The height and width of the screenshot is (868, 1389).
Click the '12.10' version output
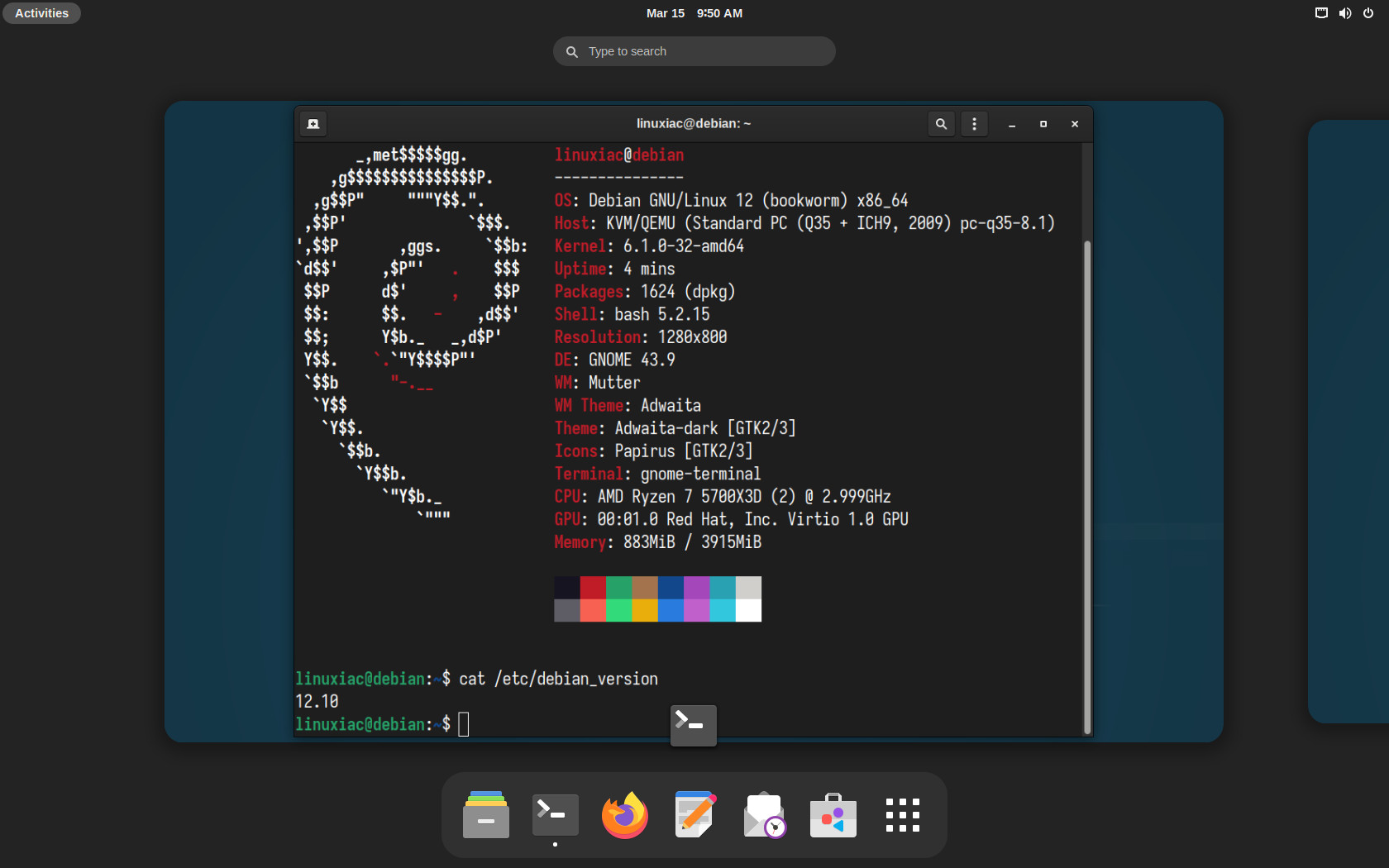click(317, 702)
